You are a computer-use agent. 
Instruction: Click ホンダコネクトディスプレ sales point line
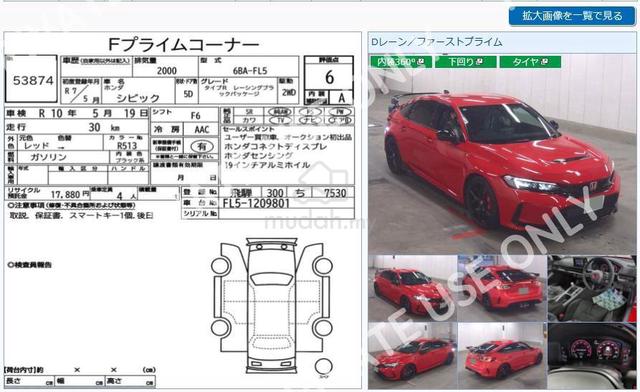[276, 147]
